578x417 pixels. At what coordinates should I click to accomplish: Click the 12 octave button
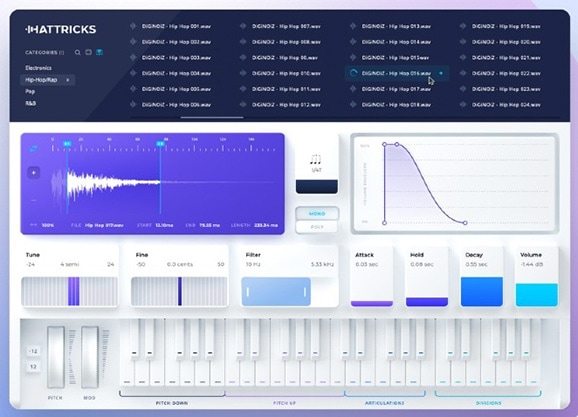(33, 367)
